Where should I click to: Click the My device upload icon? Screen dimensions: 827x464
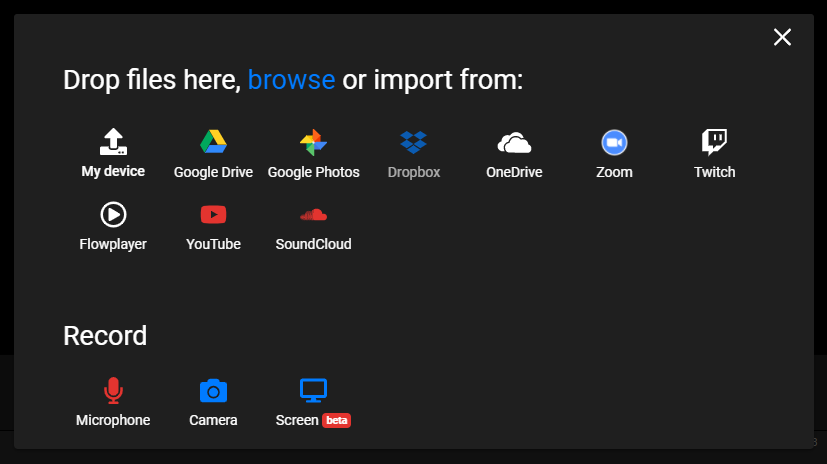113,142
